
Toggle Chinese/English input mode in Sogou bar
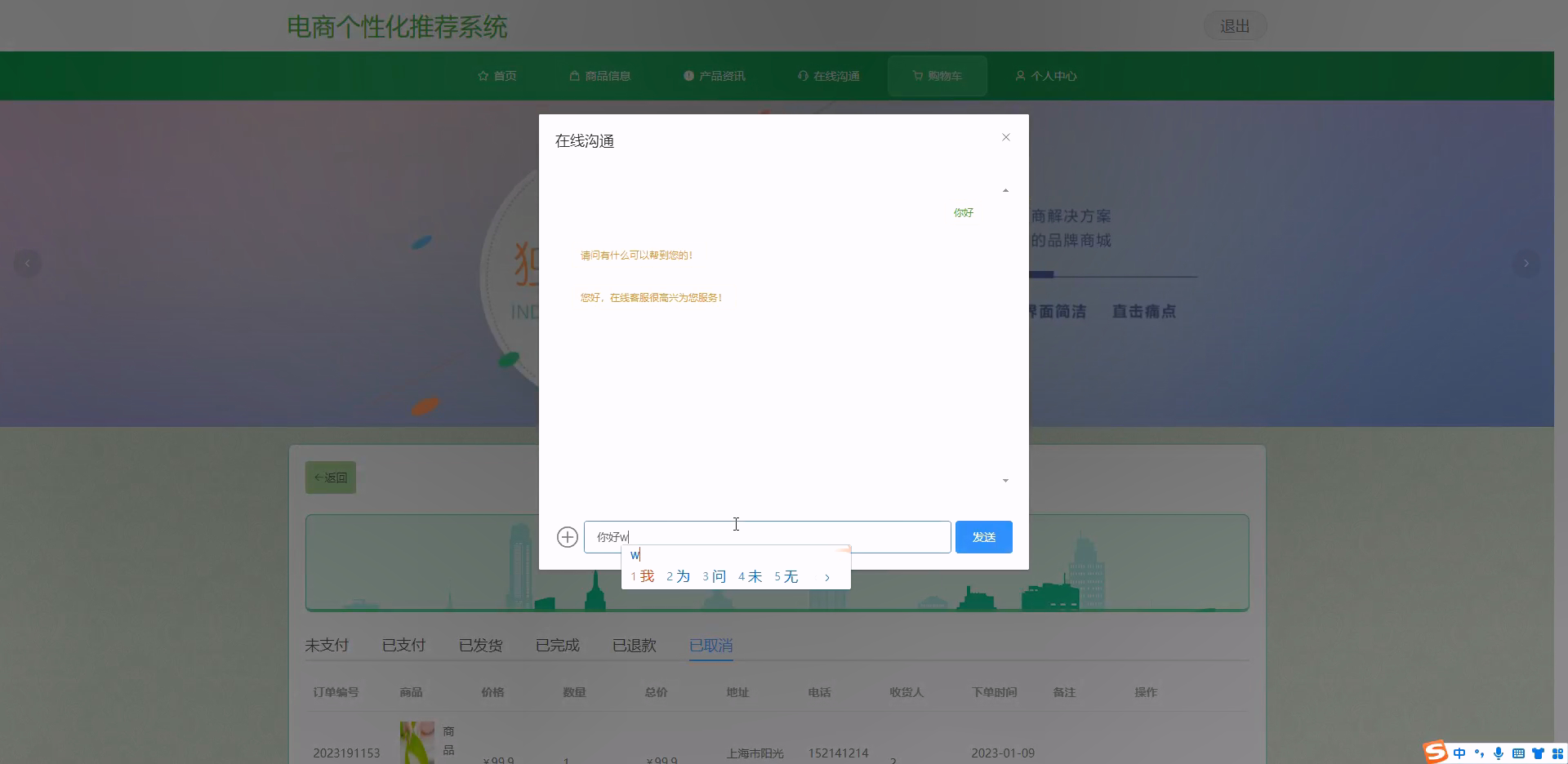click(1459, 753)
